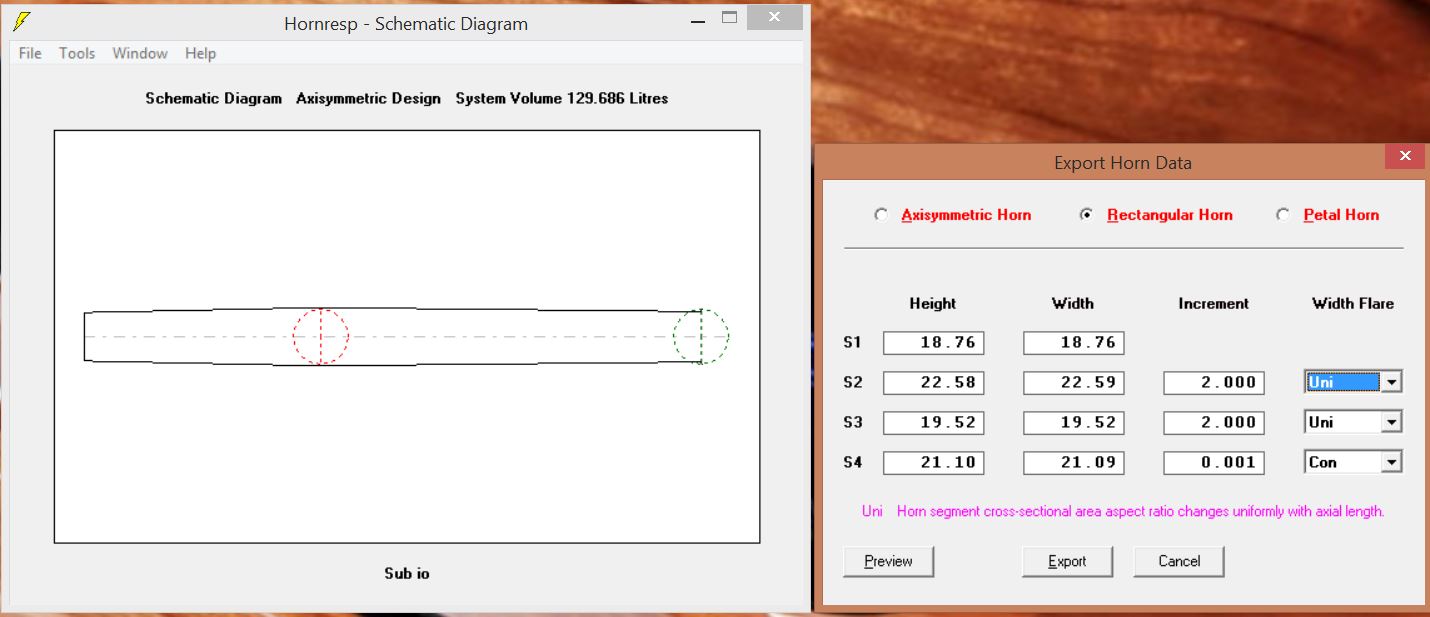
Task: Click the Preview button
Action: [888, 561]
